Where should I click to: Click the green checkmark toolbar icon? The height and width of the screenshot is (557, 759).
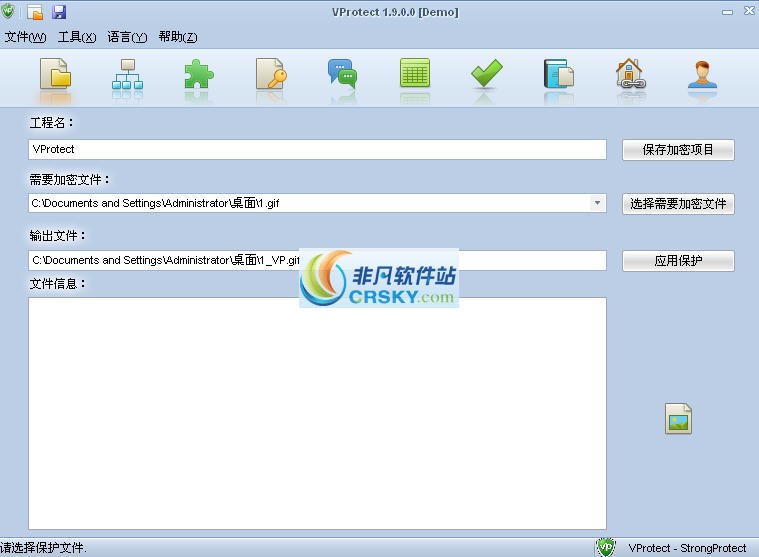486,74
